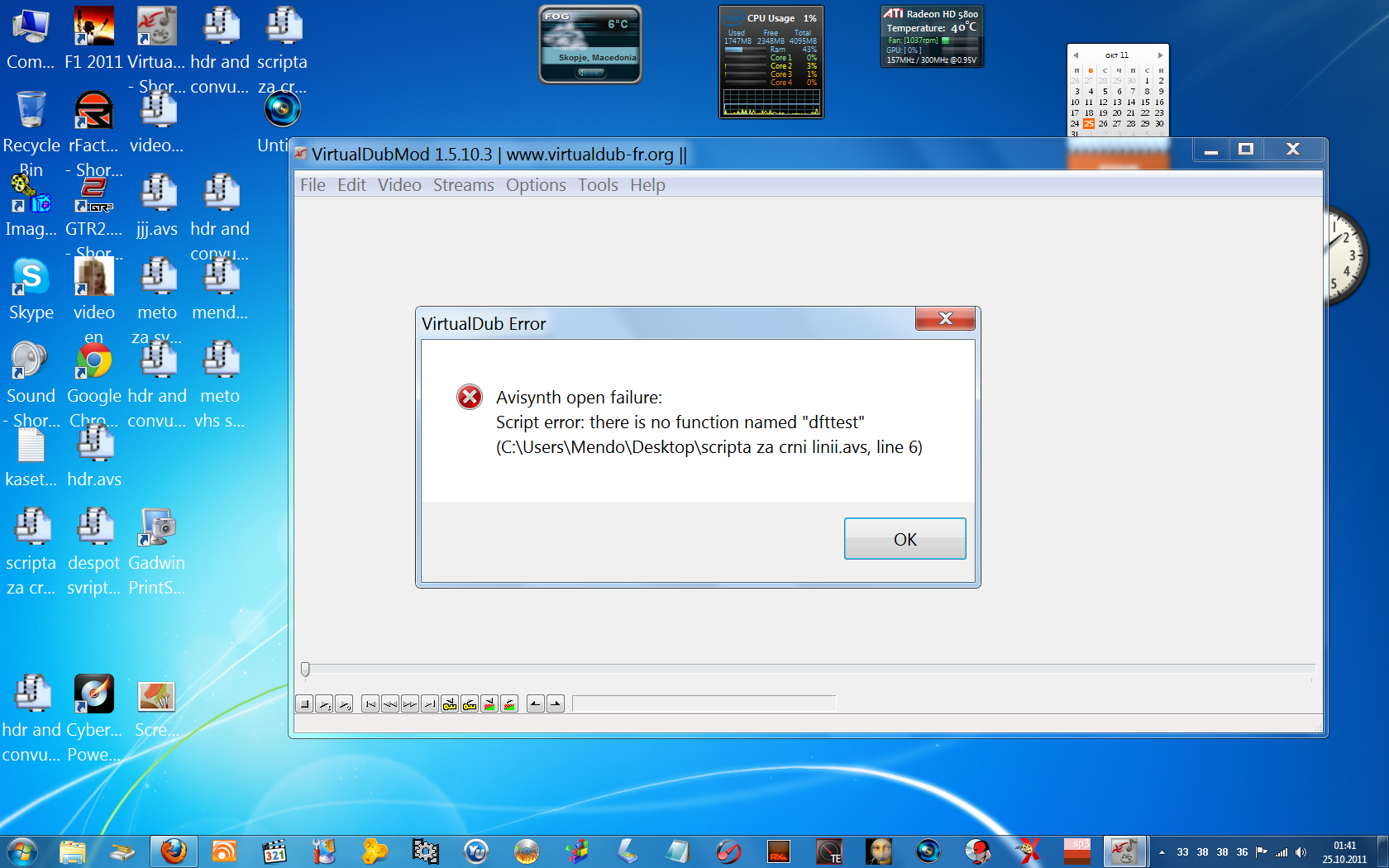Select day 25 in the calendar gadget
Screen dimensions: 1389x868
click(x=1089, y=124)
